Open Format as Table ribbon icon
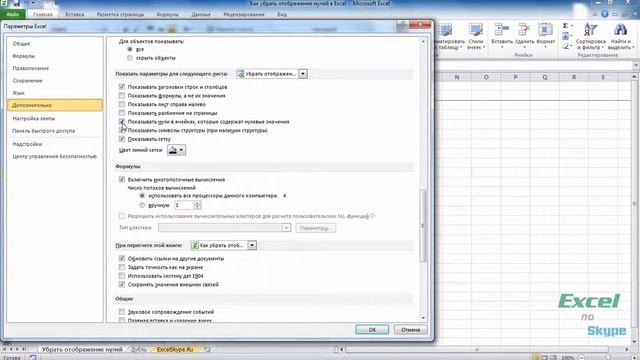This screenshot has height=360, width=640. click(445, 30)
